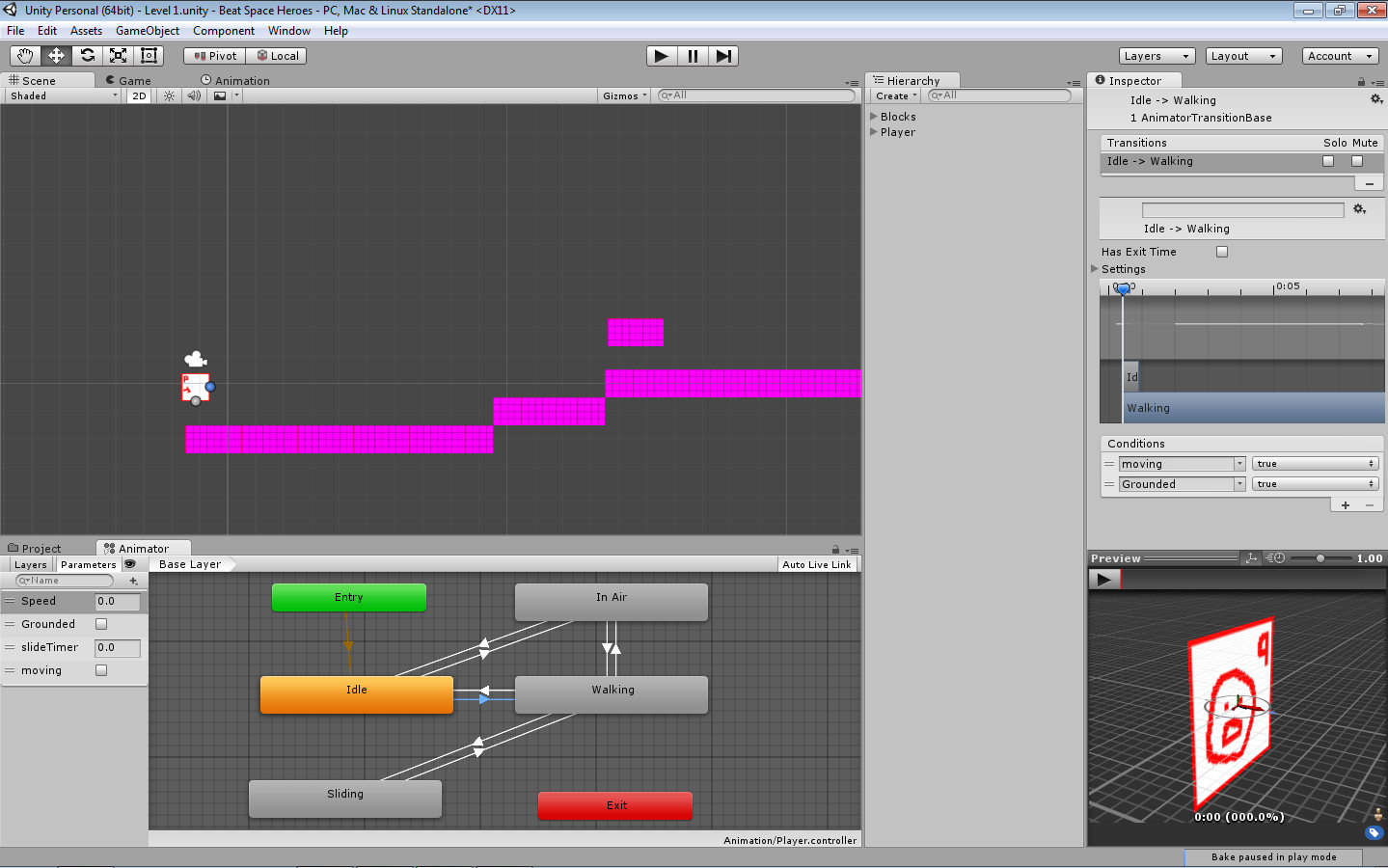Viewport: 1388px width, 868px height.
Task: Enable the Has Exit Time checkbox
Action: point(1222,251)
